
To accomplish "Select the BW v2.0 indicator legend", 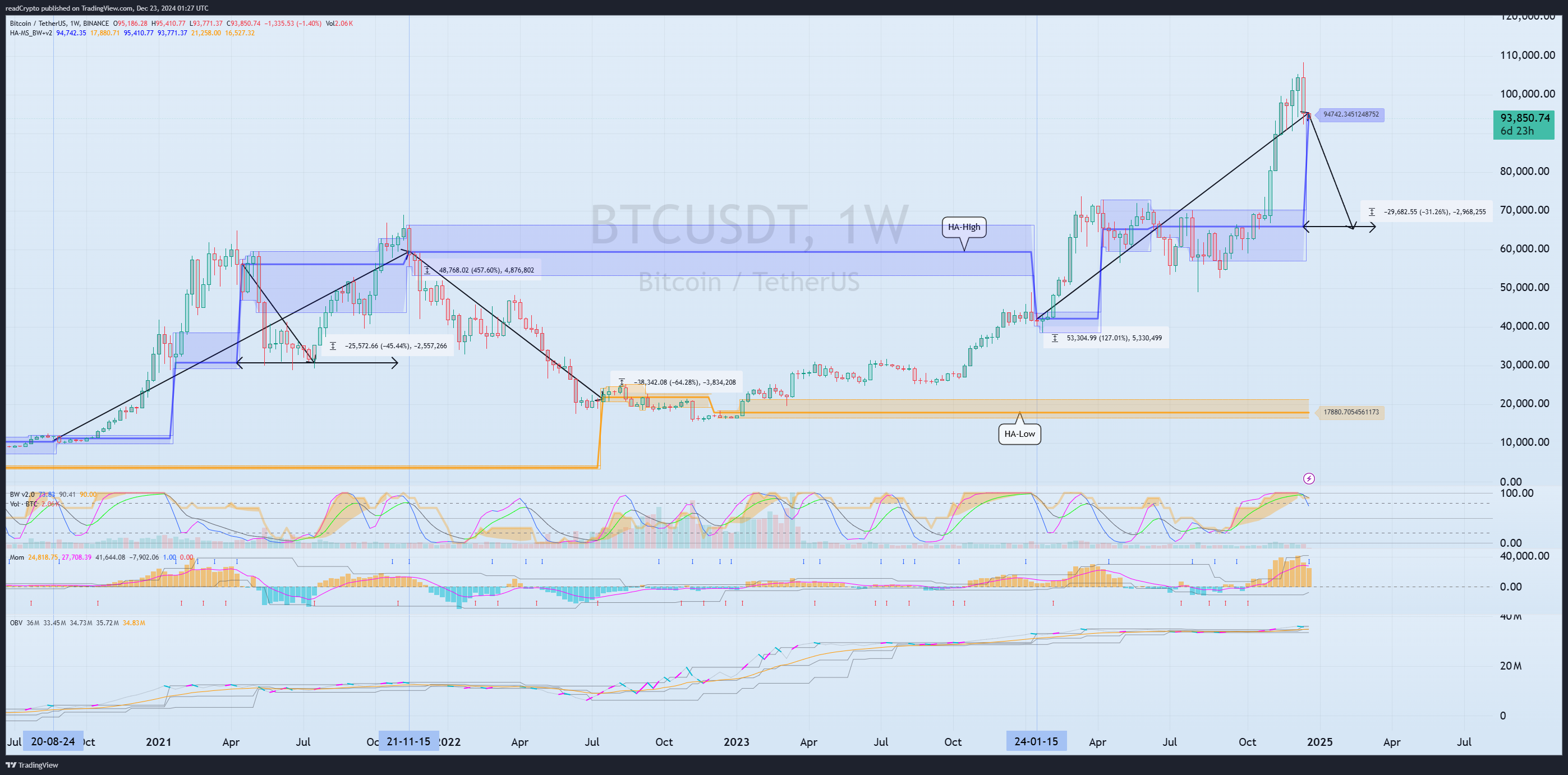I will 22,495.
